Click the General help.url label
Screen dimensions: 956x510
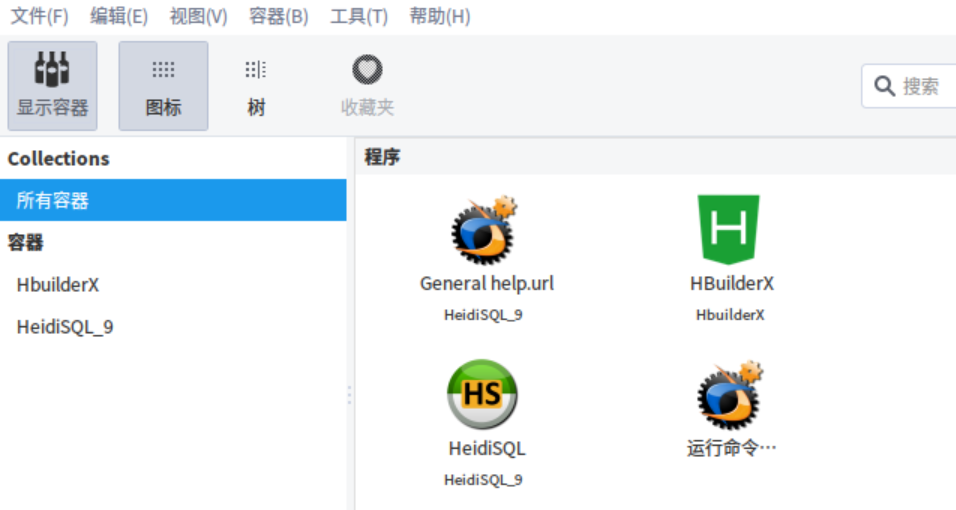487,284
